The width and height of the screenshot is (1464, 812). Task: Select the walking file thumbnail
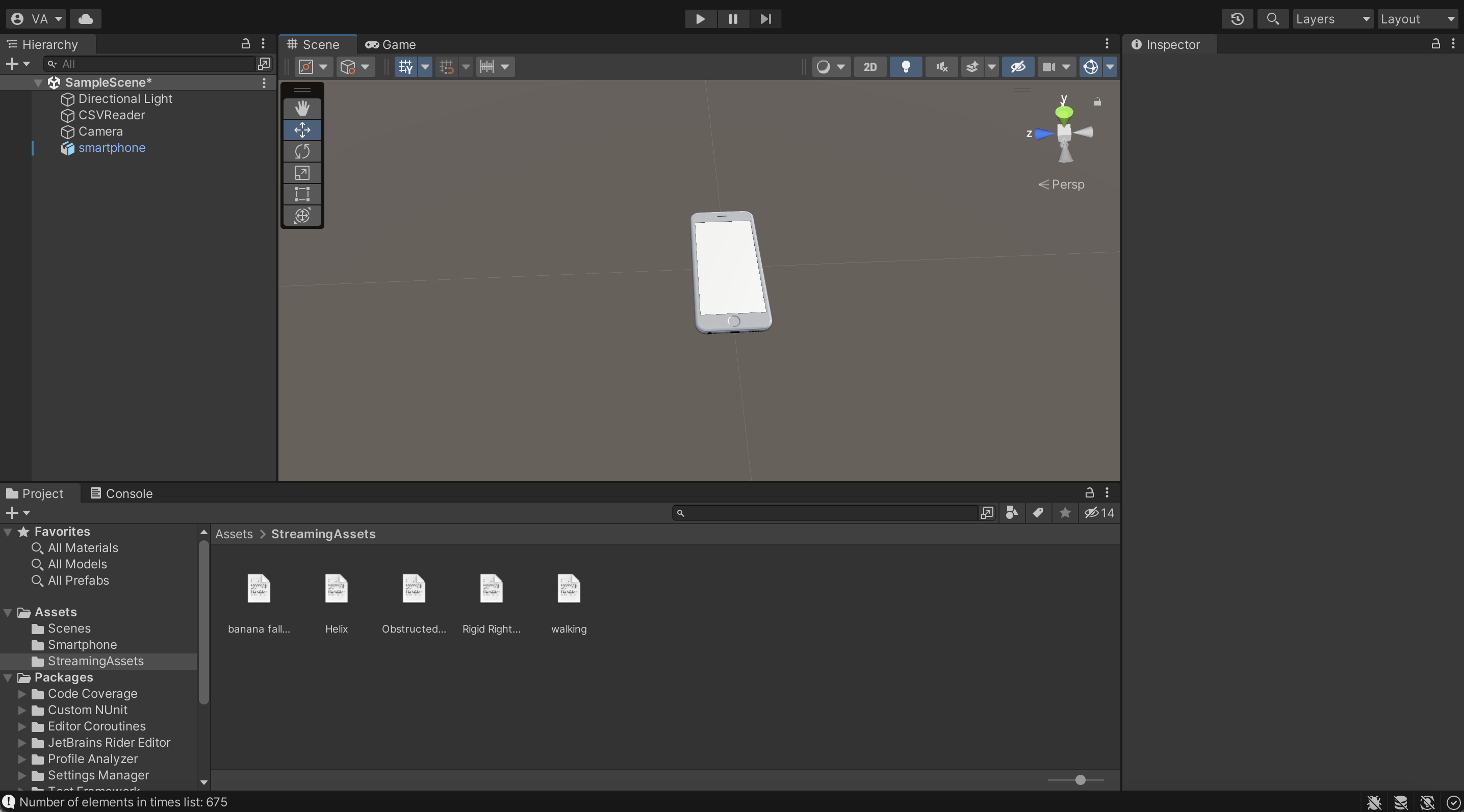[x=569, y=589]
